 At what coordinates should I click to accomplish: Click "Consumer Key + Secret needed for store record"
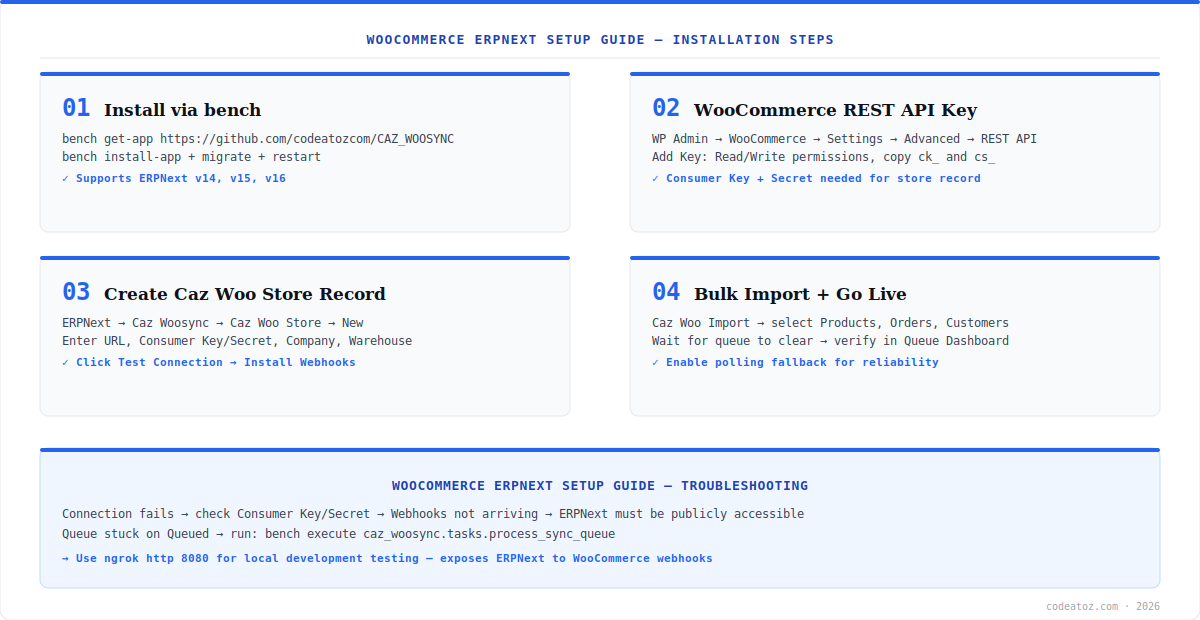pos(816,178)
